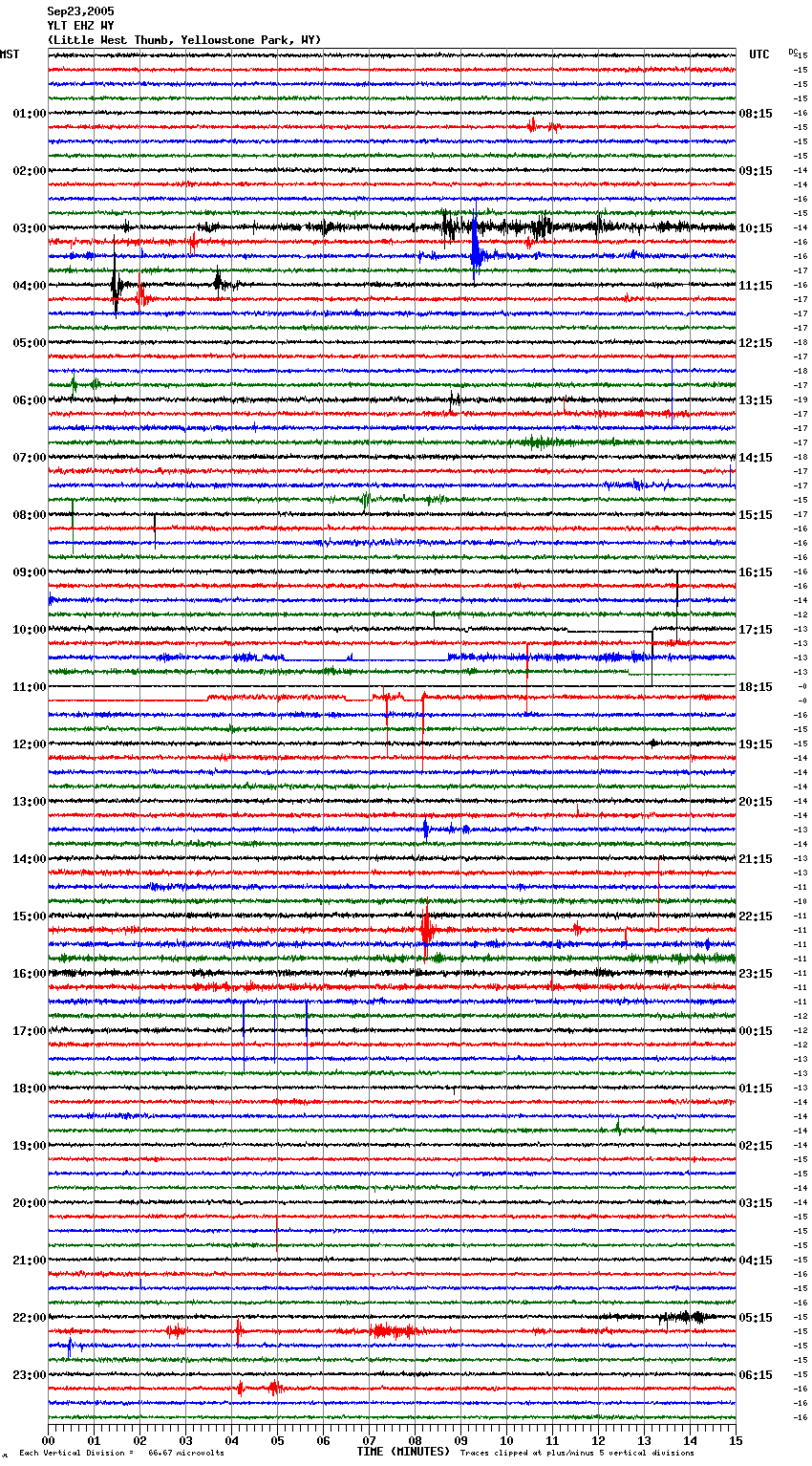Click the Each Vertical Division 66.67 microvolts note
Viewport: 812px width, 1466px height.
[x=122, y=1453]
